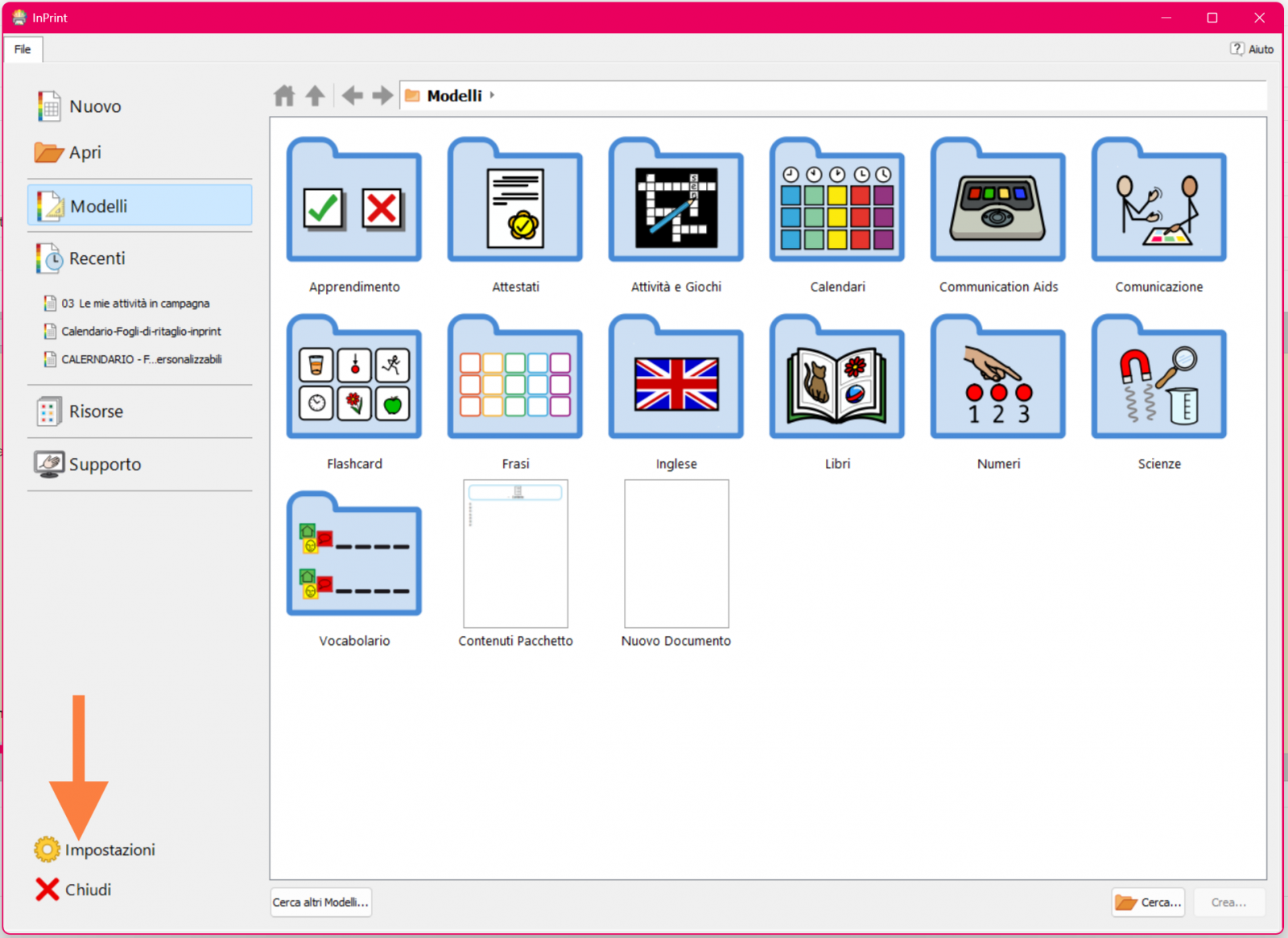Choose Apri in the sidebar
1288x938 pixels.
pos(139,152)
